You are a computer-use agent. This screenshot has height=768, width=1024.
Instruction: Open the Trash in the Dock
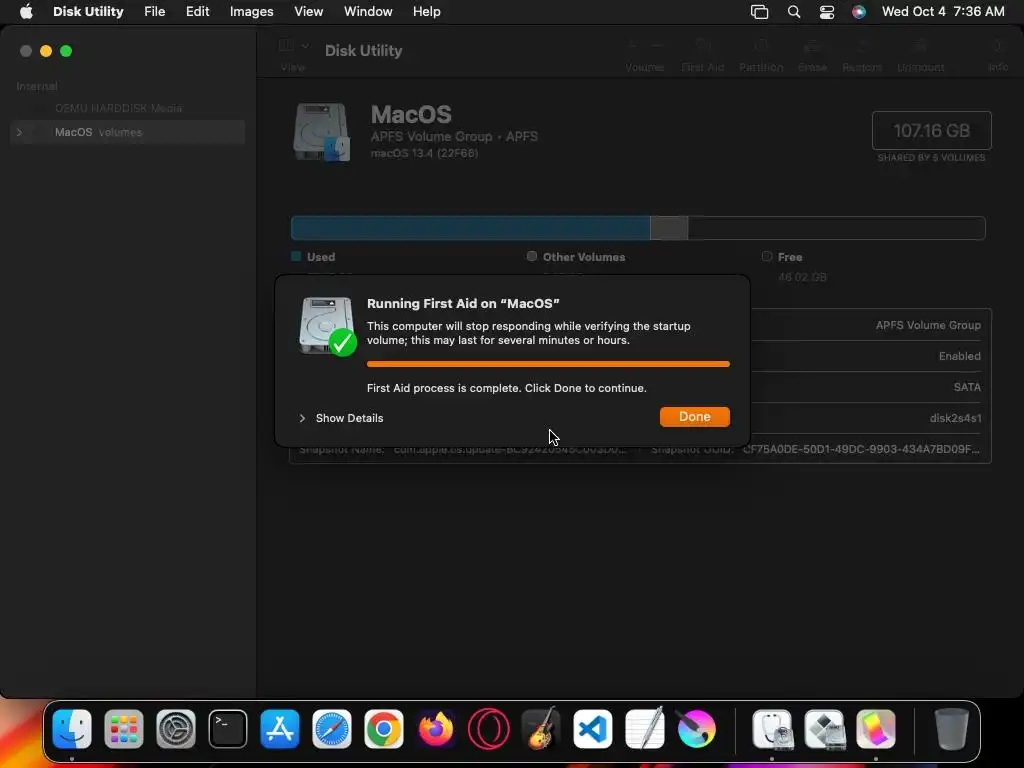click(x=951, y=729)
